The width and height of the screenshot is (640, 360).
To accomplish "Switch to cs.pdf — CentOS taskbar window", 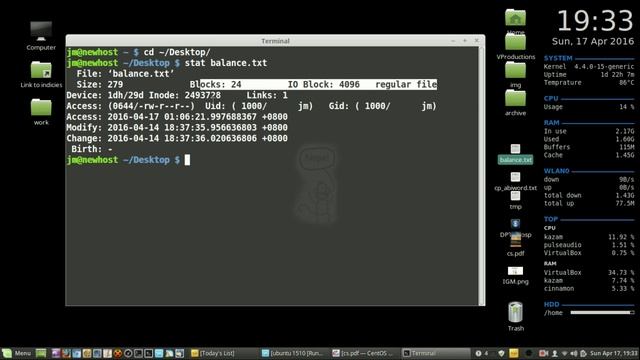I will [362, 353].
